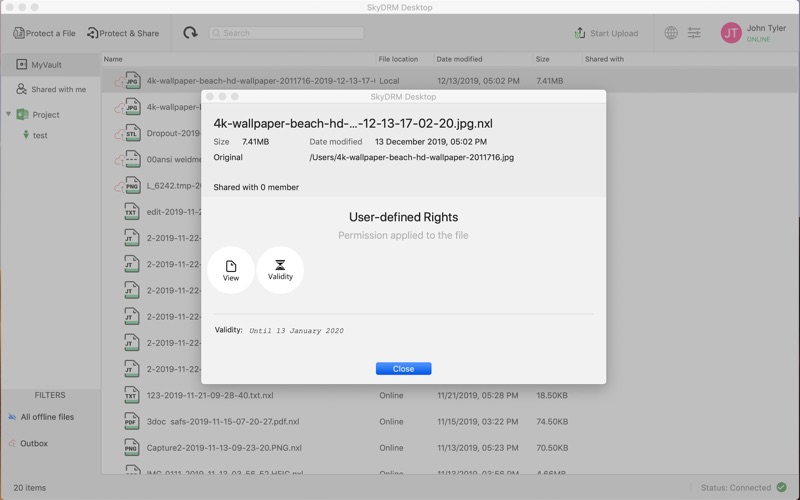Collapse the Project tree node

pyautogui.click(x=8, y=114)
